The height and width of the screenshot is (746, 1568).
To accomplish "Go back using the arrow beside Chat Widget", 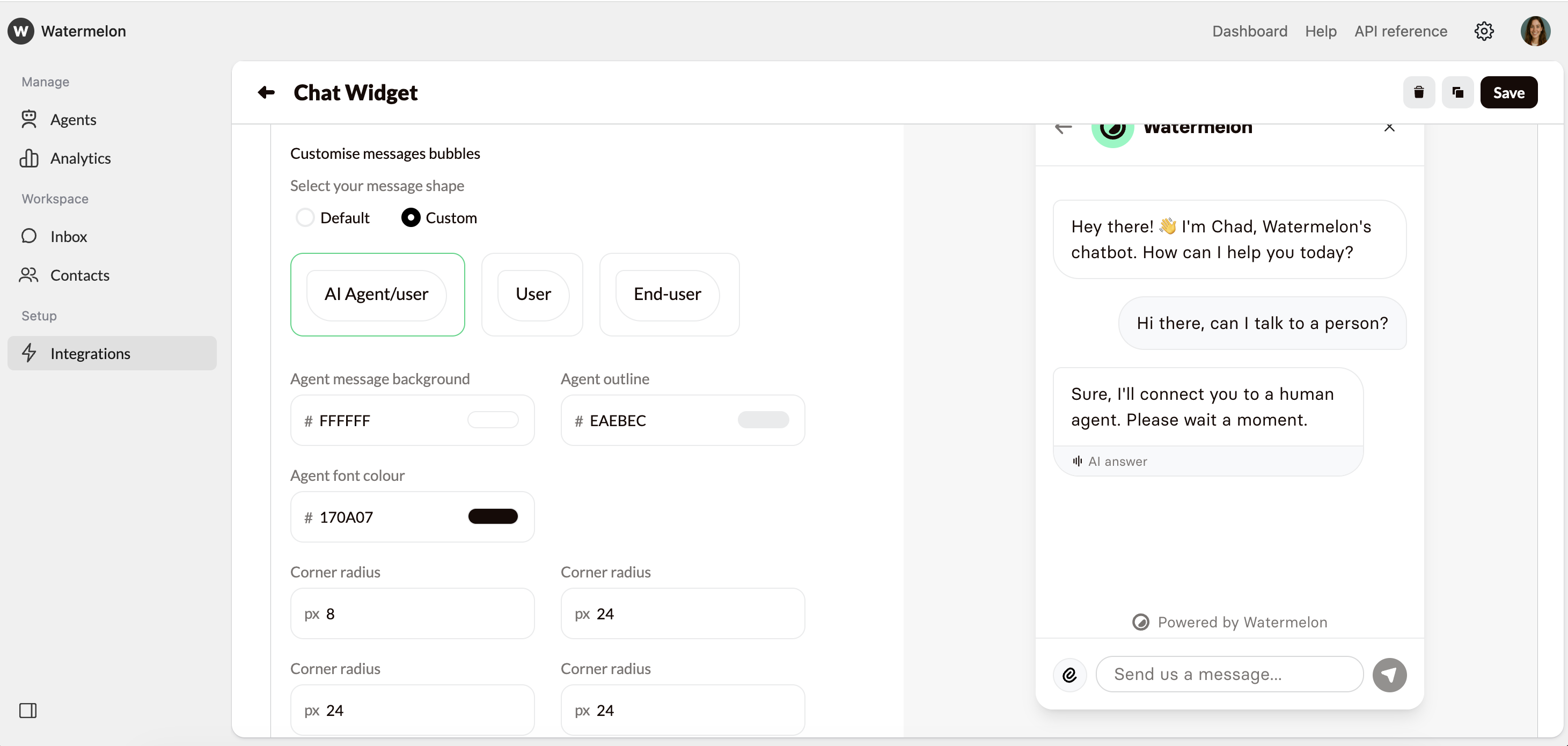I will pos(266,92).
